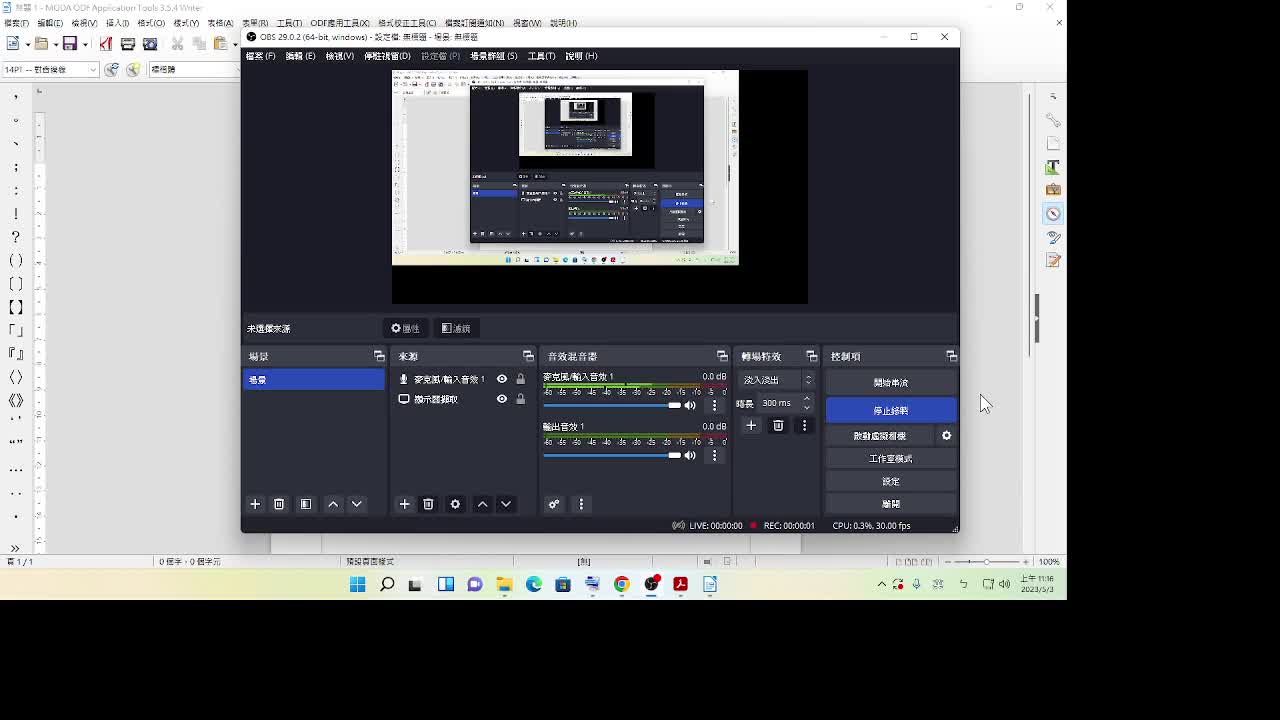
Task: Open virtual camera settings gear icon
Action: (946, 436)
